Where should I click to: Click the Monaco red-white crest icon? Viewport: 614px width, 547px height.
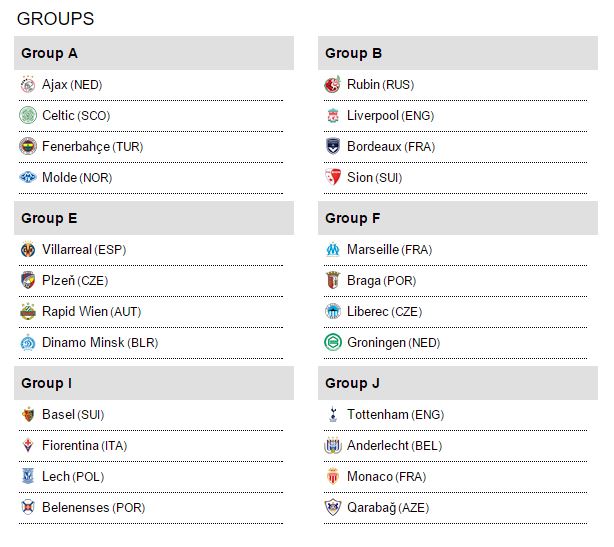332,477
